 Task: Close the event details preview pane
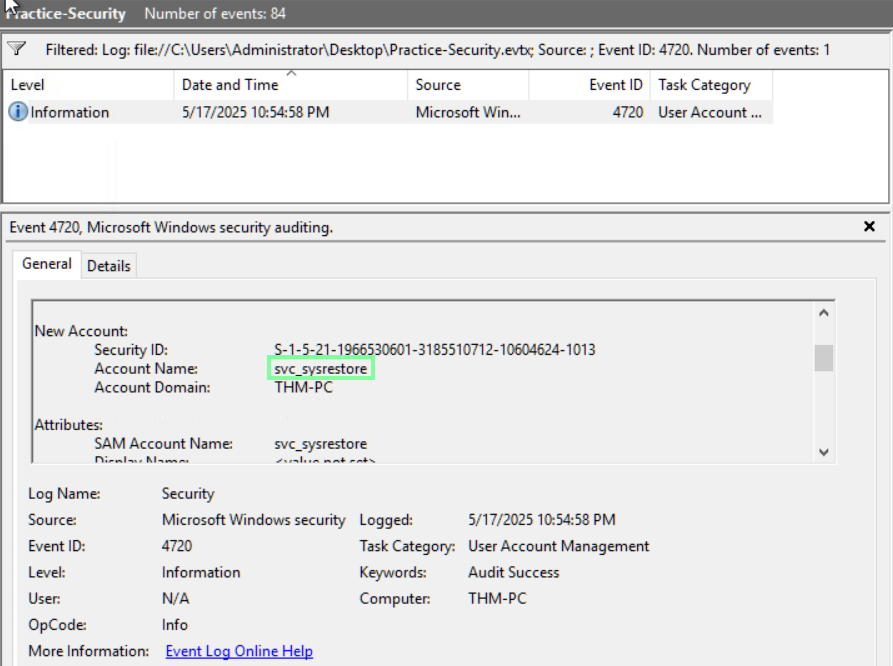tap(869, 227)
